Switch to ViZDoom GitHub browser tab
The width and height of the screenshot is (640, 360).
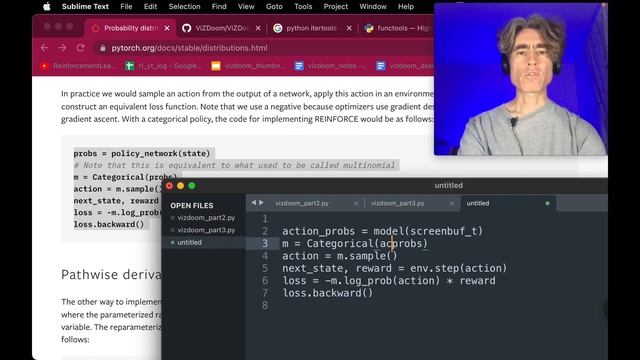222,28
